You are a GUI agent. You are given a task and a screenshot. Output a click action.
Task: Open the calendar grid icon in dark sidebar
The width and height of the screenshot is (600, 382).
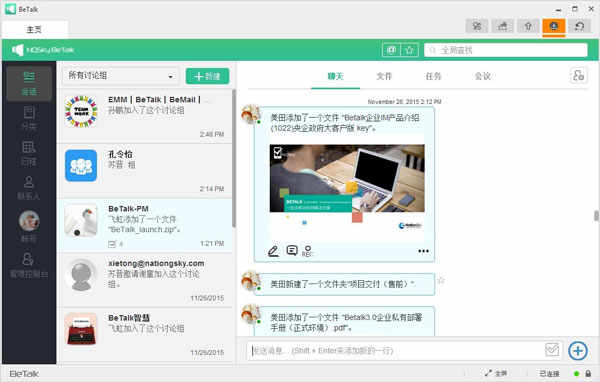[29, 147]
